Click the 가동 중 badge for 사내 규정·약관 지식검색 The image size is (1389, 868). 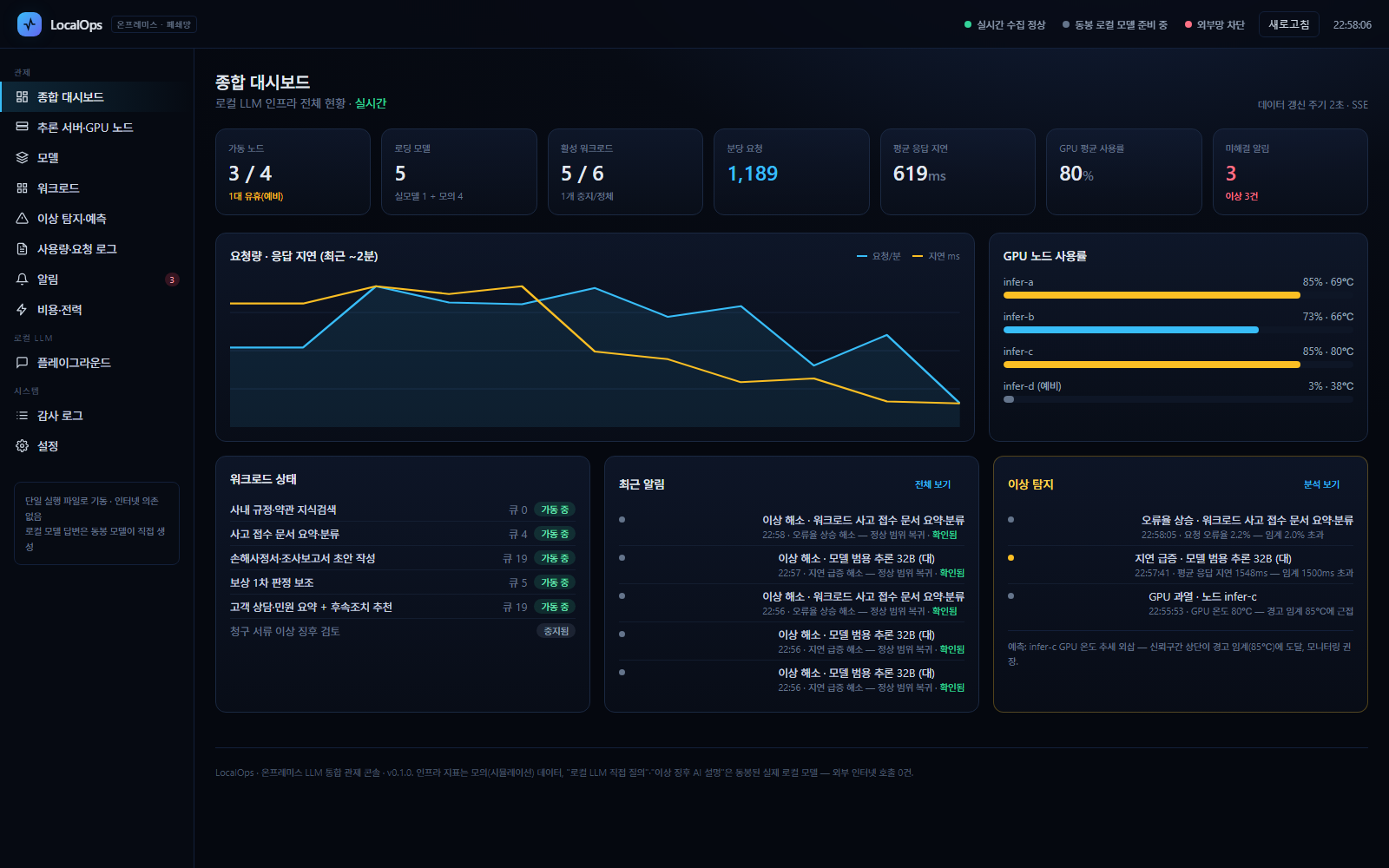(554, 510)
